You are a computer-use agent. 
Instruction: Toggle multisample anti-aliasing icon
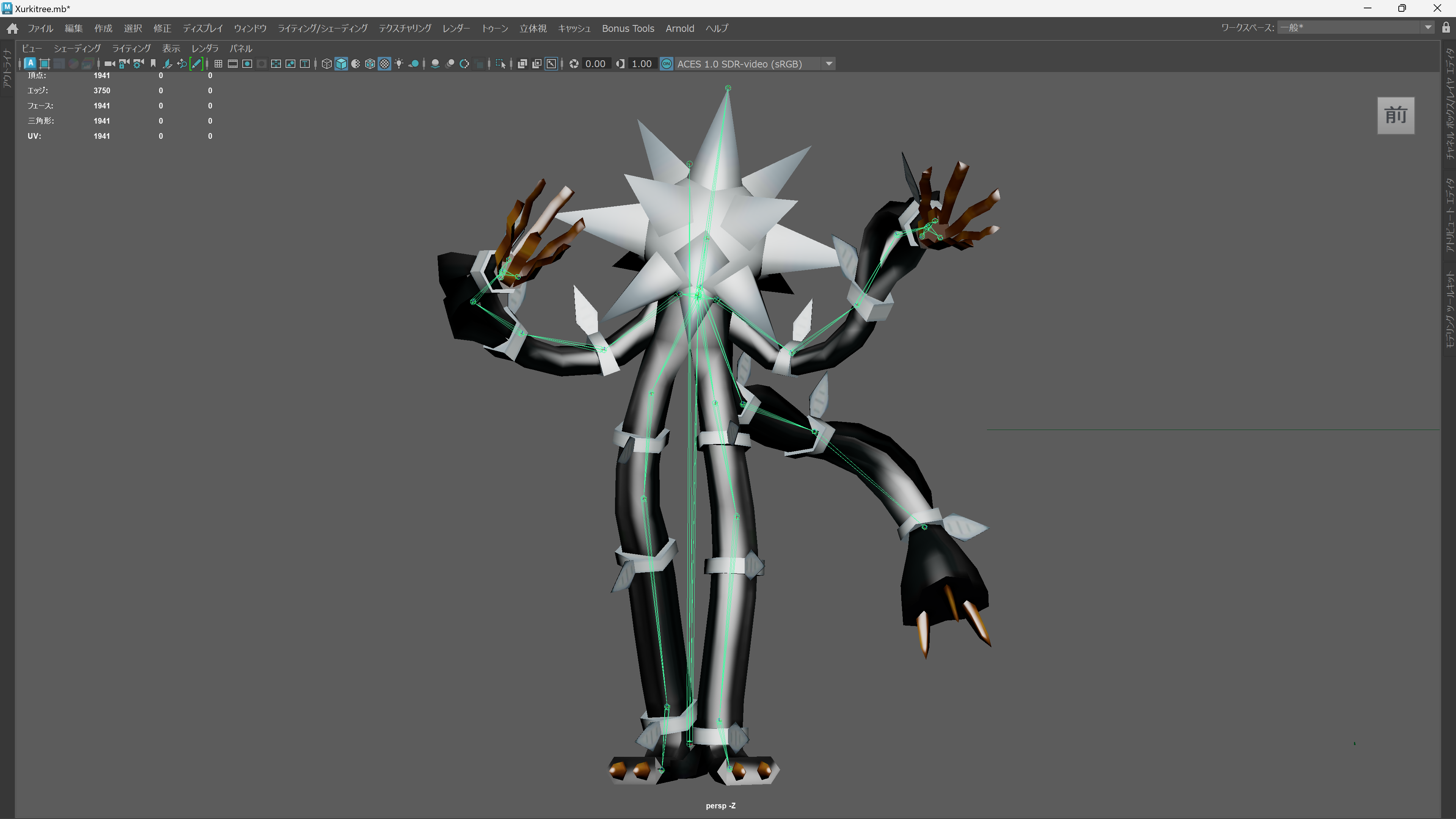(464, 64)
